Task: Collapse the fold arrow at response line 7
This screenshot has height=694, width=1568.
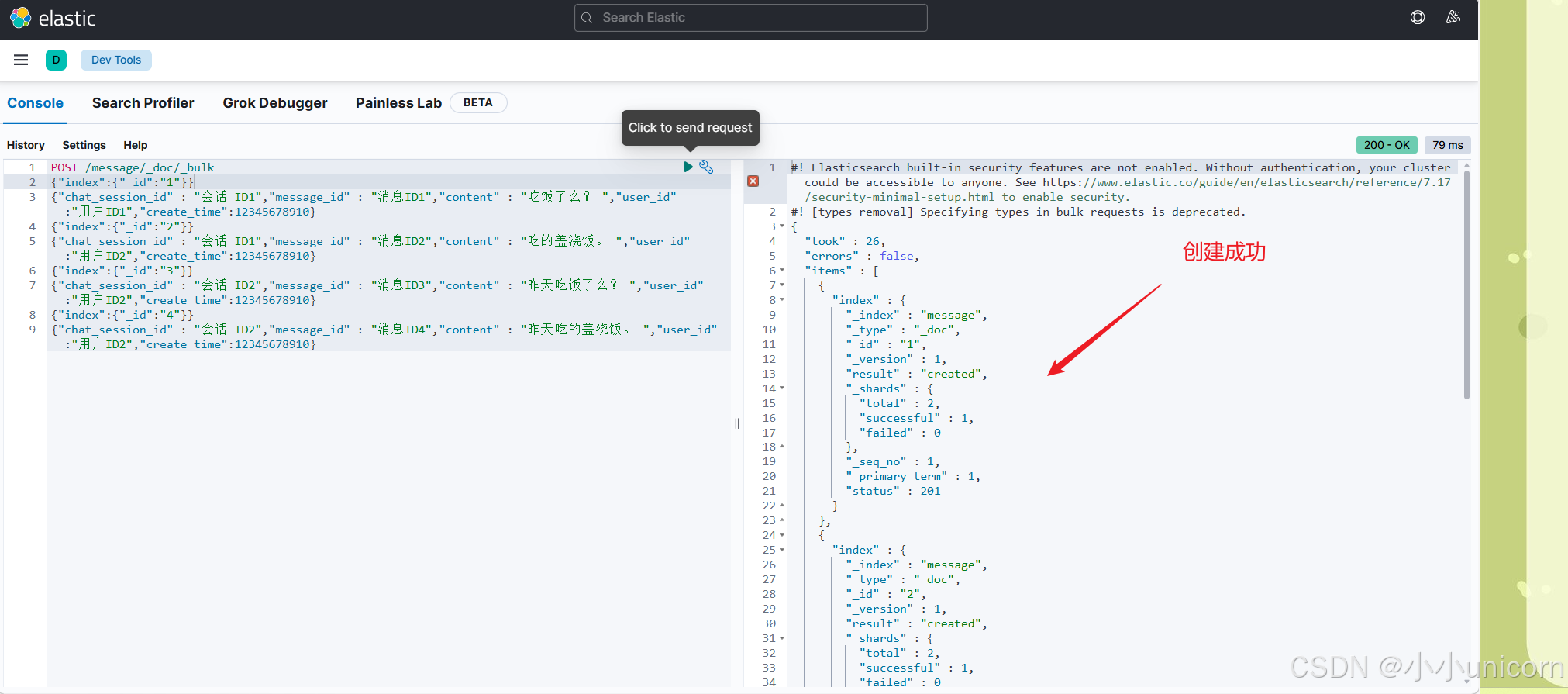Action: tap(782, 285)
